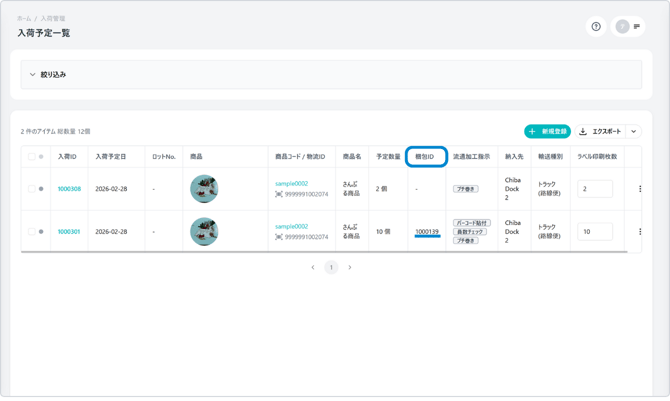Click barcode icon in second row
Screen dimensions: 670x401
point(279,237)
